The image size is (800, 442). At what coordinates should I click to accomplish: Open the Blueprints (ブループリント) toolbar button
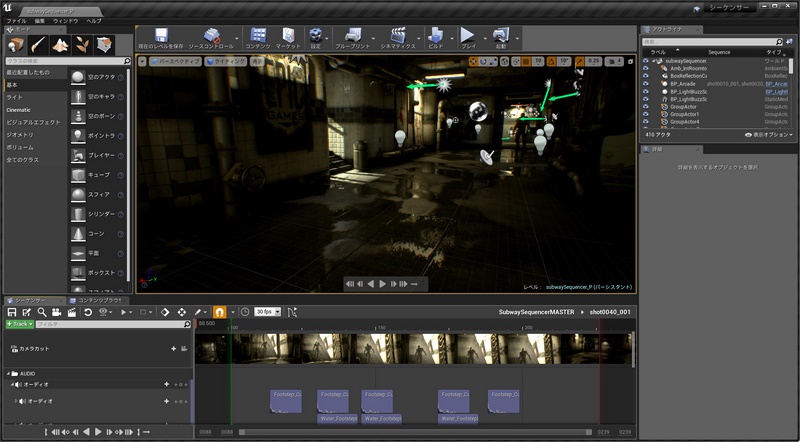353,38
